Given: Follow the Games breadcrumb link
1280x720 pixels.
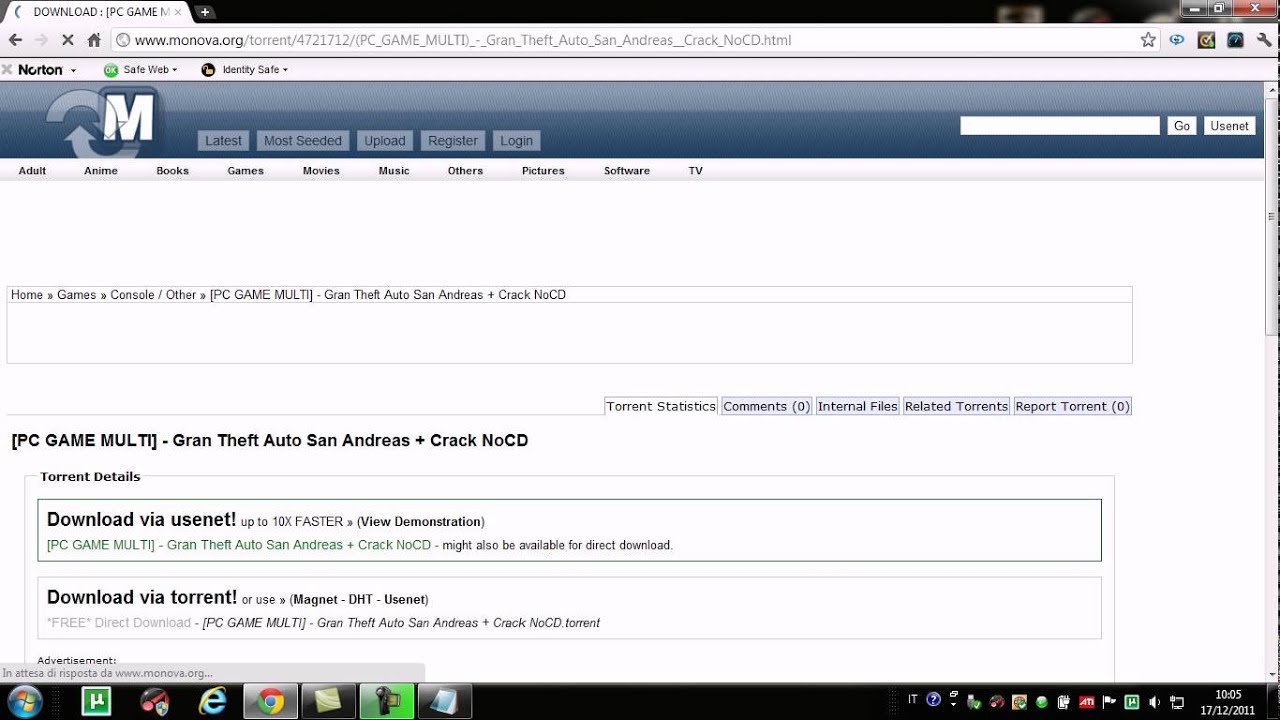Looking at the screenshot, I should (77, 295).
